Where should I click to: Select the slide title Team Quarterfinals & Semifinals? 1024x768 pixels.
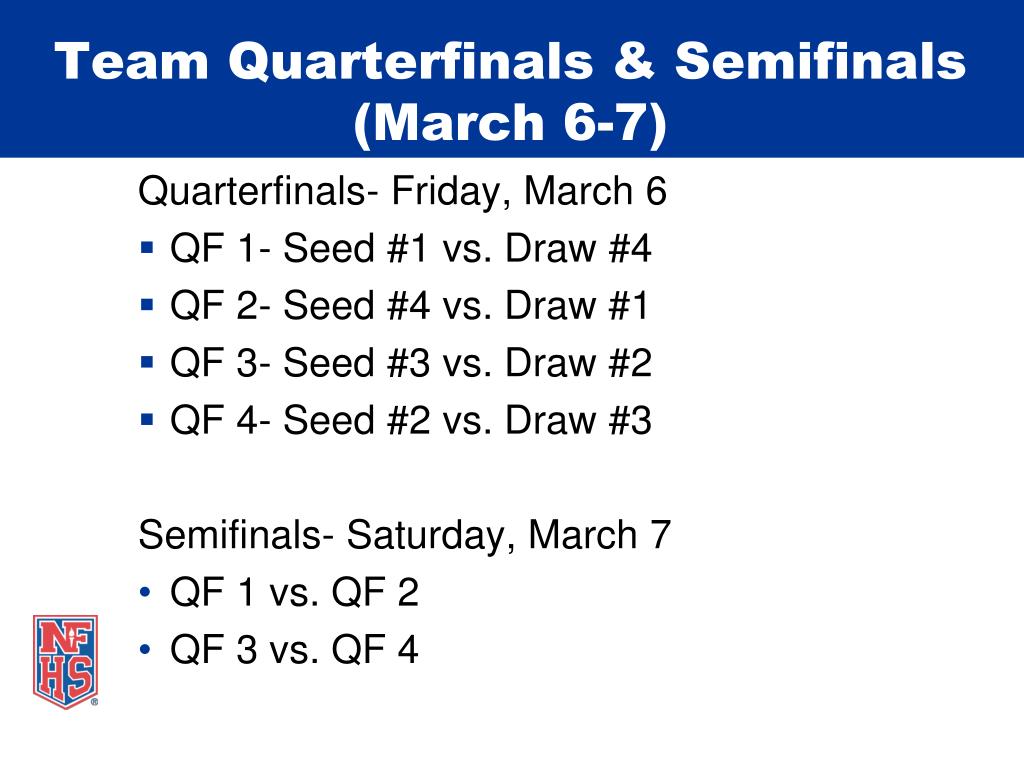click(x=510, y=61)
